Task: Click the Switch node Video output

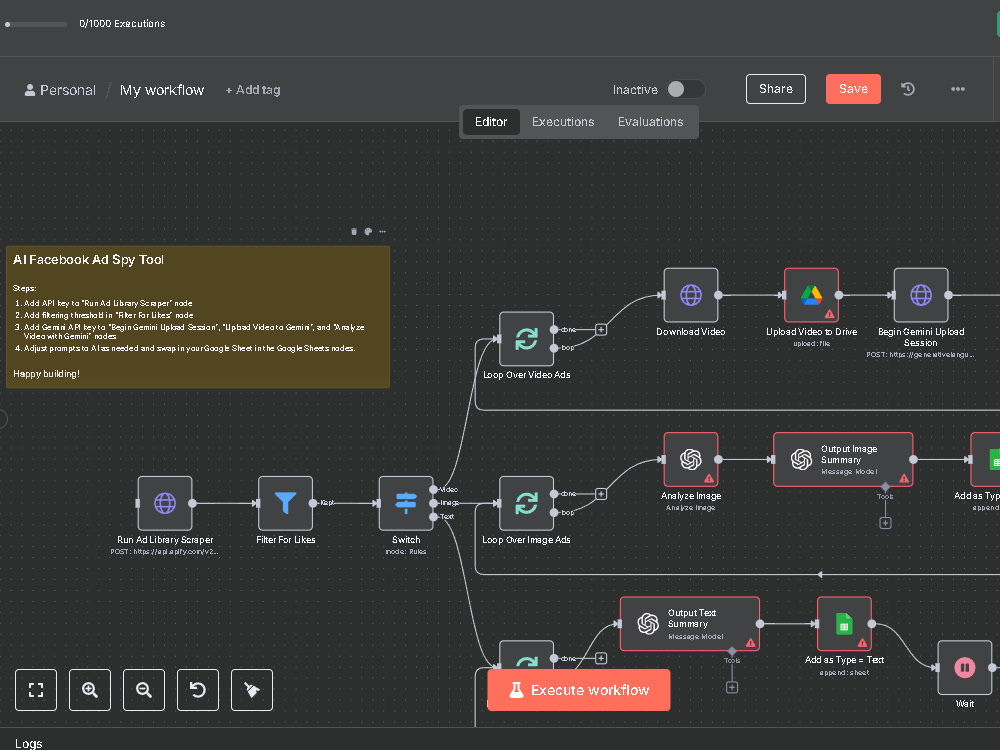Action: (x=434, y=490)
